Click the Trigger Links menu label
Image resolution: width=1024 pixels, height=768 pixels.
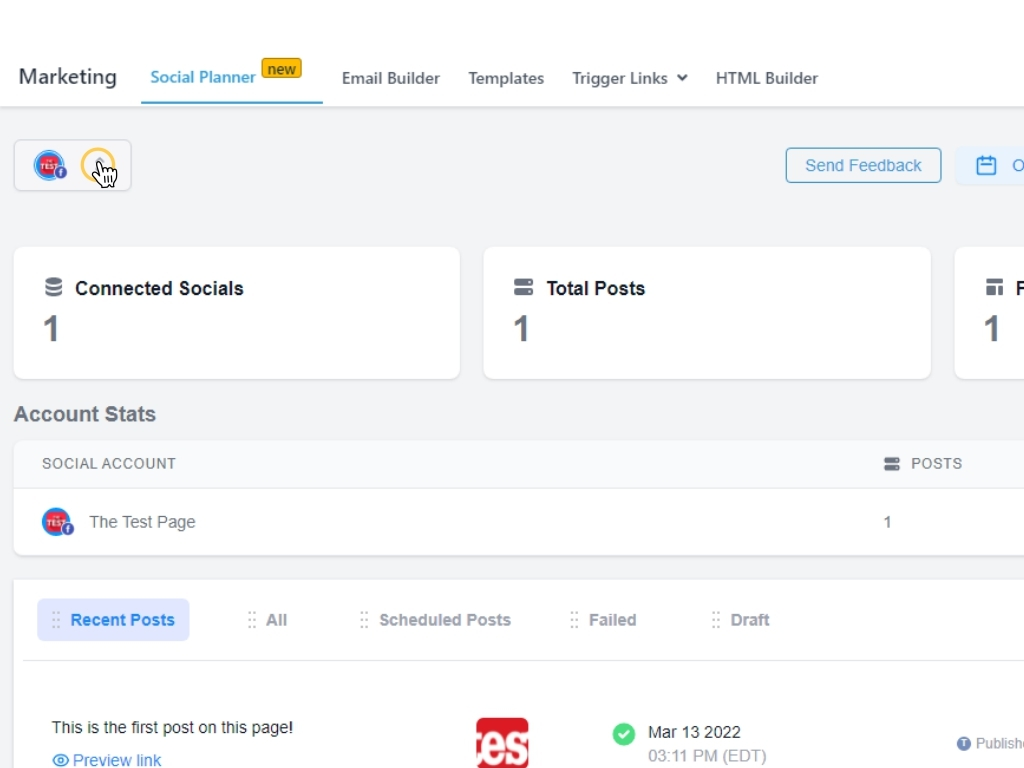click(x=620, y=78)
